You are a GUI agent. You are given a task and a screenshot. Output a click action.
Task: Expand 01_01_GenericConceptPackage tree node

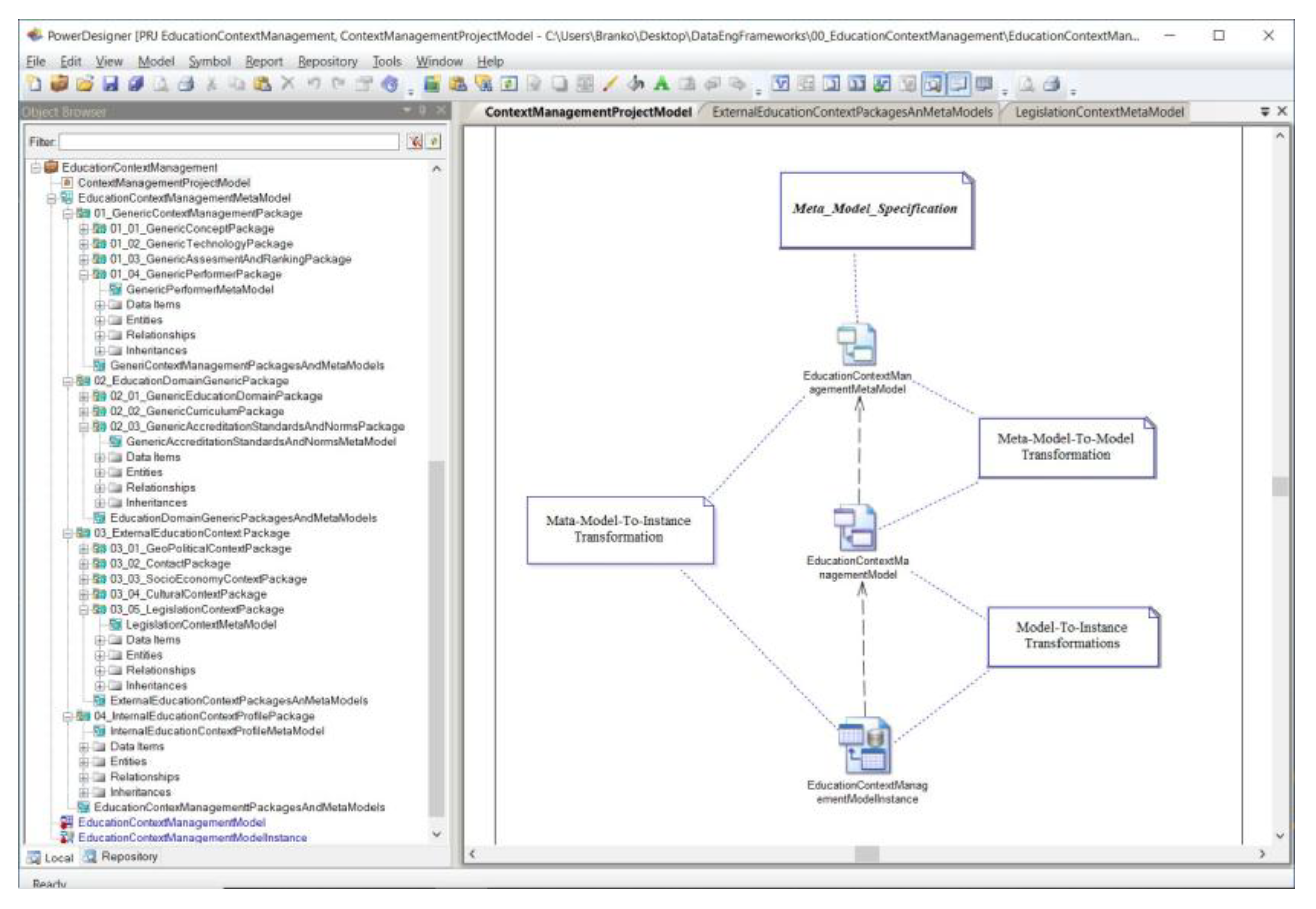[83, 229]
